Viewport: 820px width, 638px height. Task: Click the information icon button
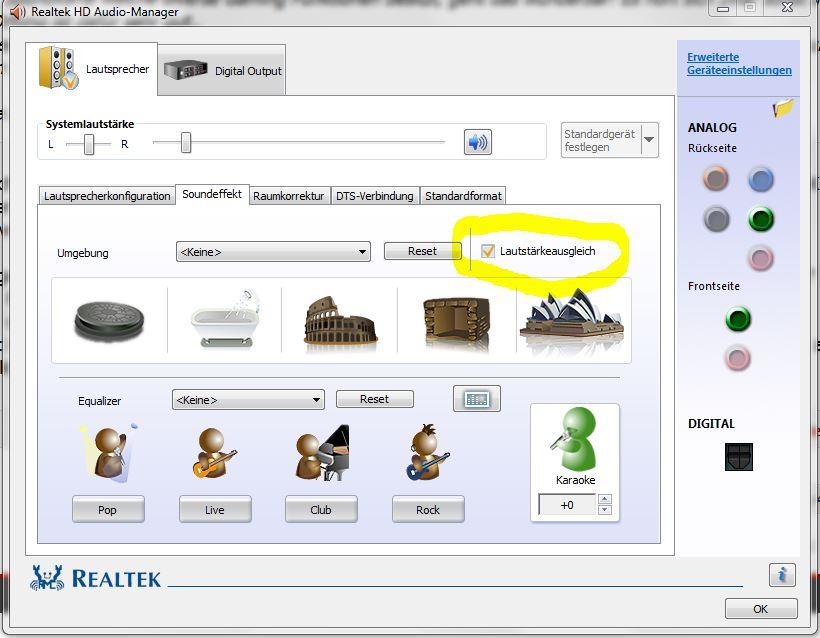(782, 576)
